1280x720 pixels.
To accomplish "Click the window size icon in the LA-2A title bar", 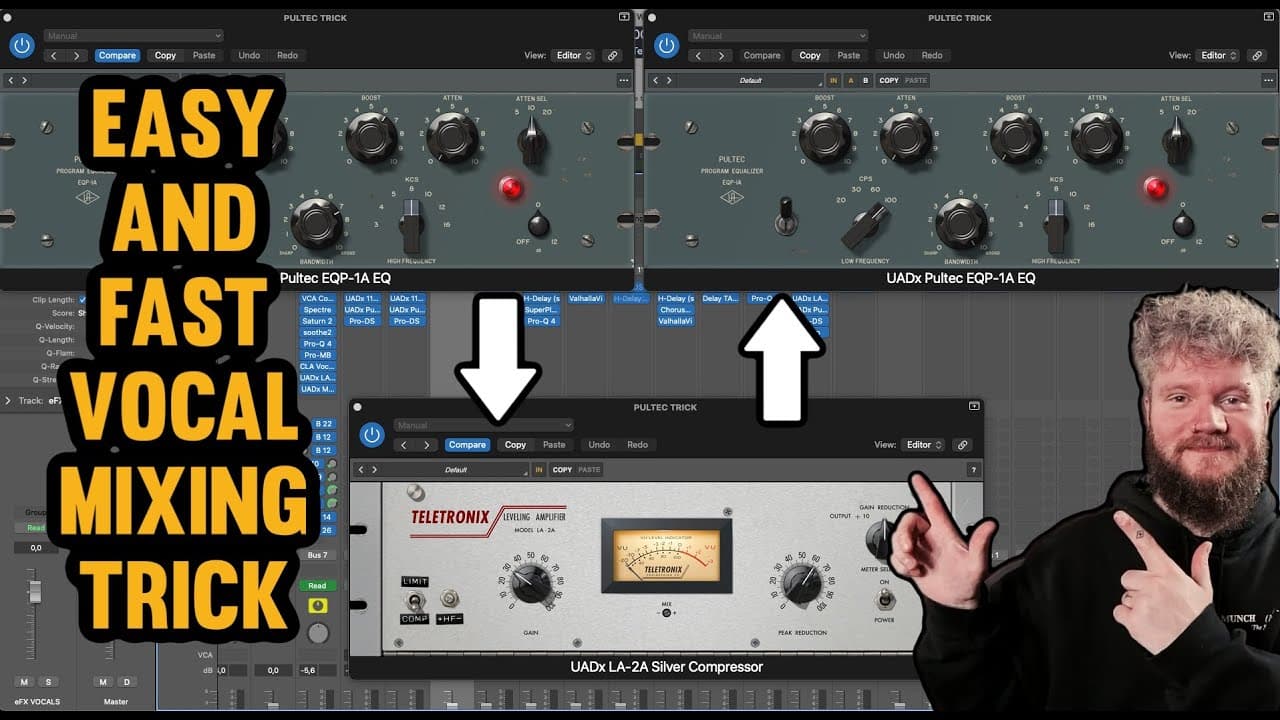I will point(974,407).
